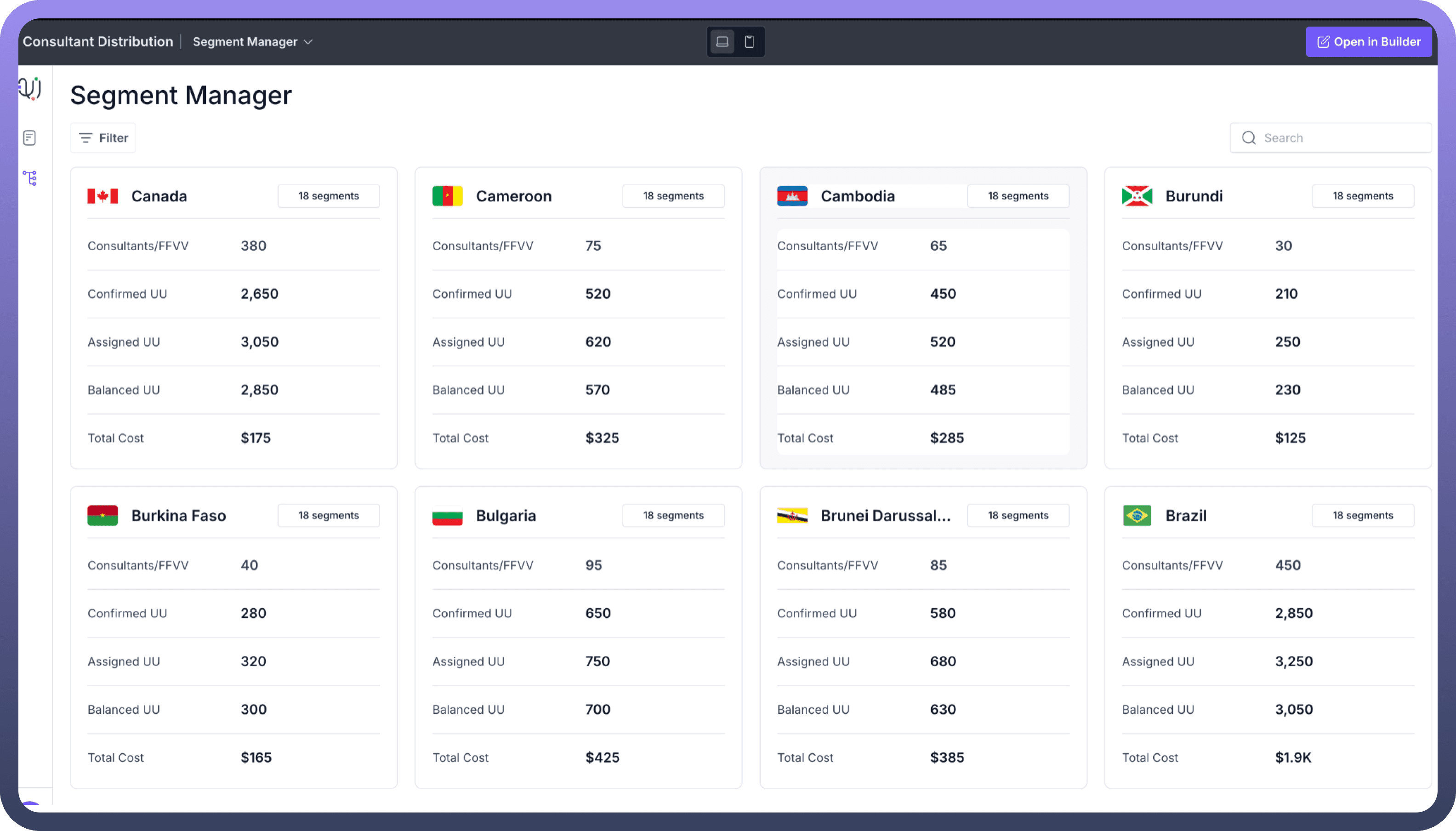Click the Canada flag icon
The image size is (1456, 831).
(102, 196)
